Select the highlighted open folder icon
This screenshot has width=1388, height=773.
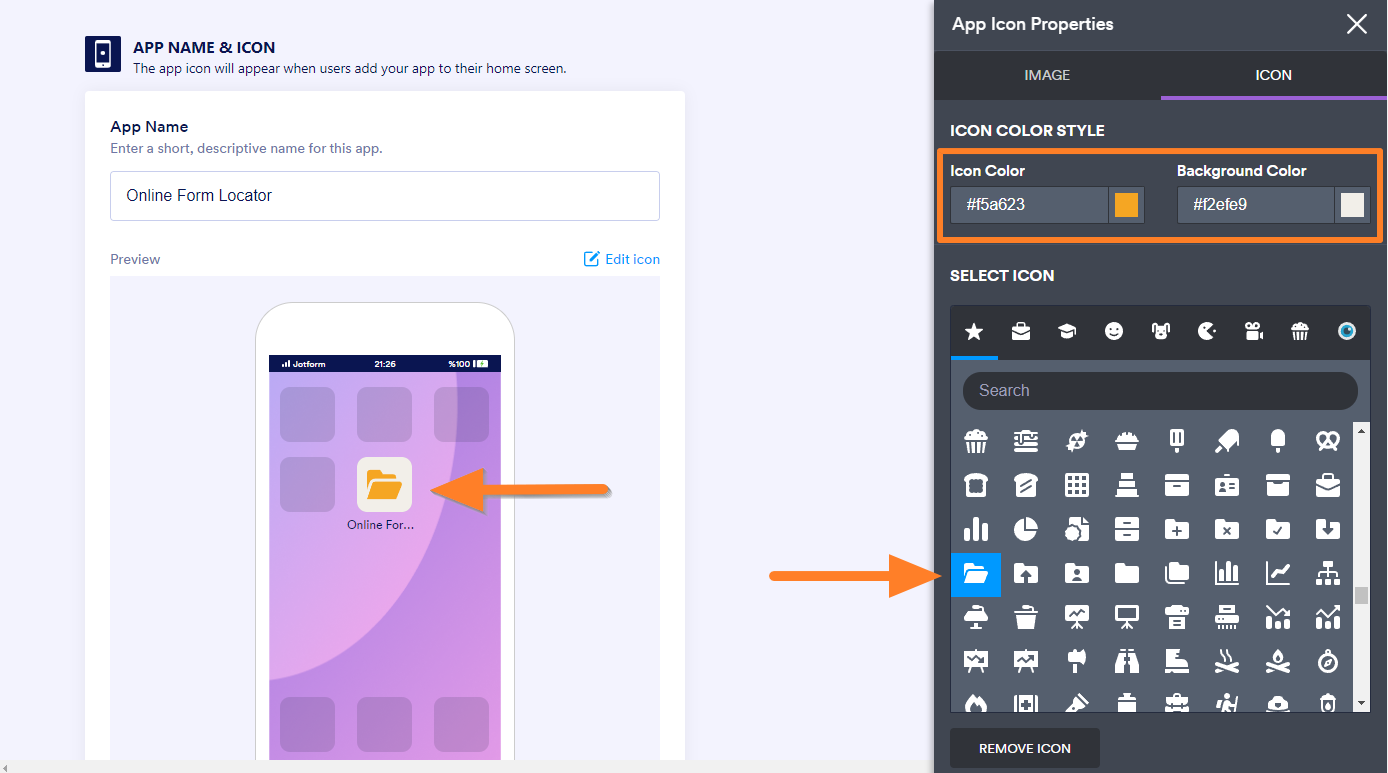click(975, 574)
